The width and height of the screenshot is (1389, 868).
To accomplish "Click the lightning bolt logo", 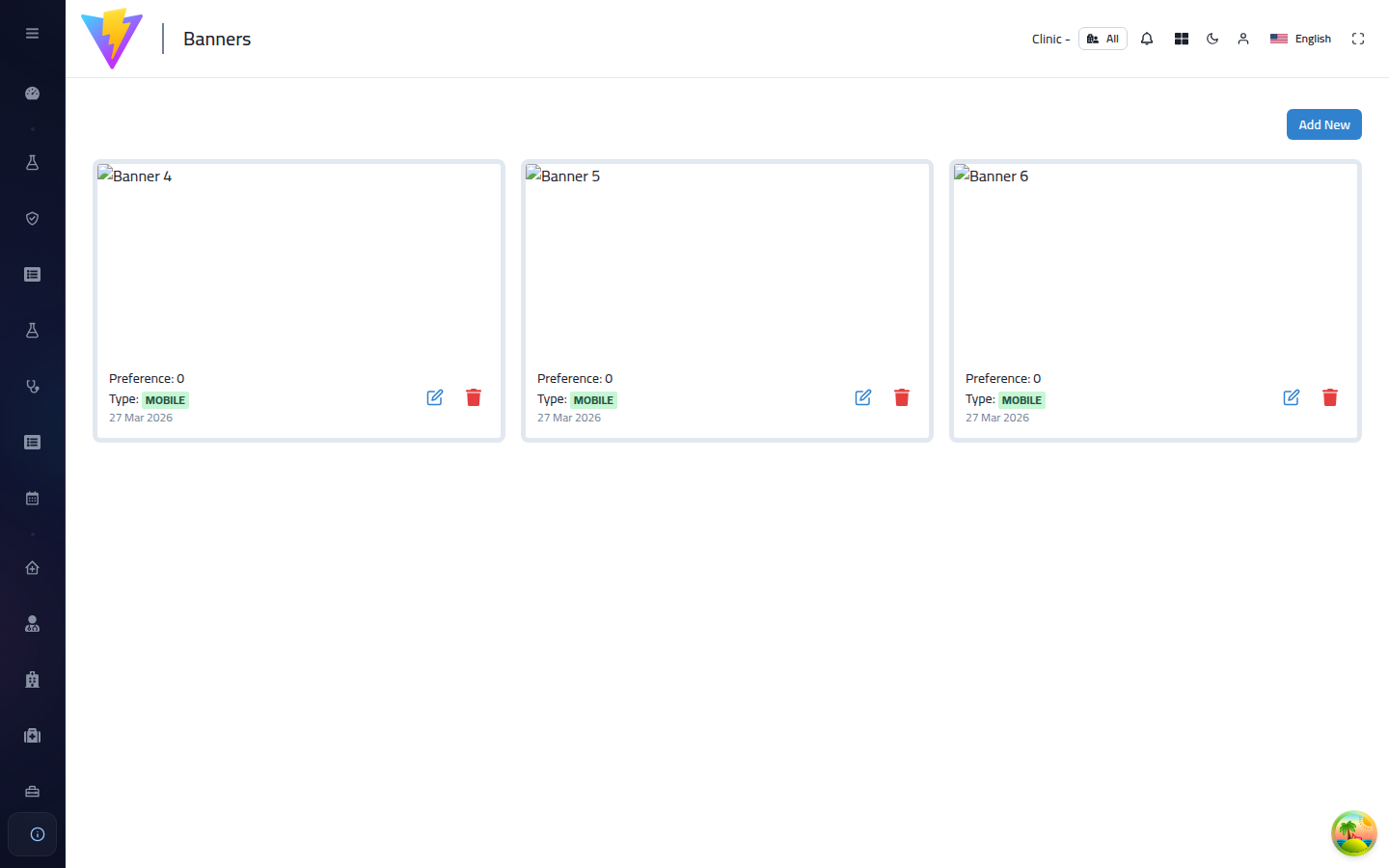I will [112, 39].
